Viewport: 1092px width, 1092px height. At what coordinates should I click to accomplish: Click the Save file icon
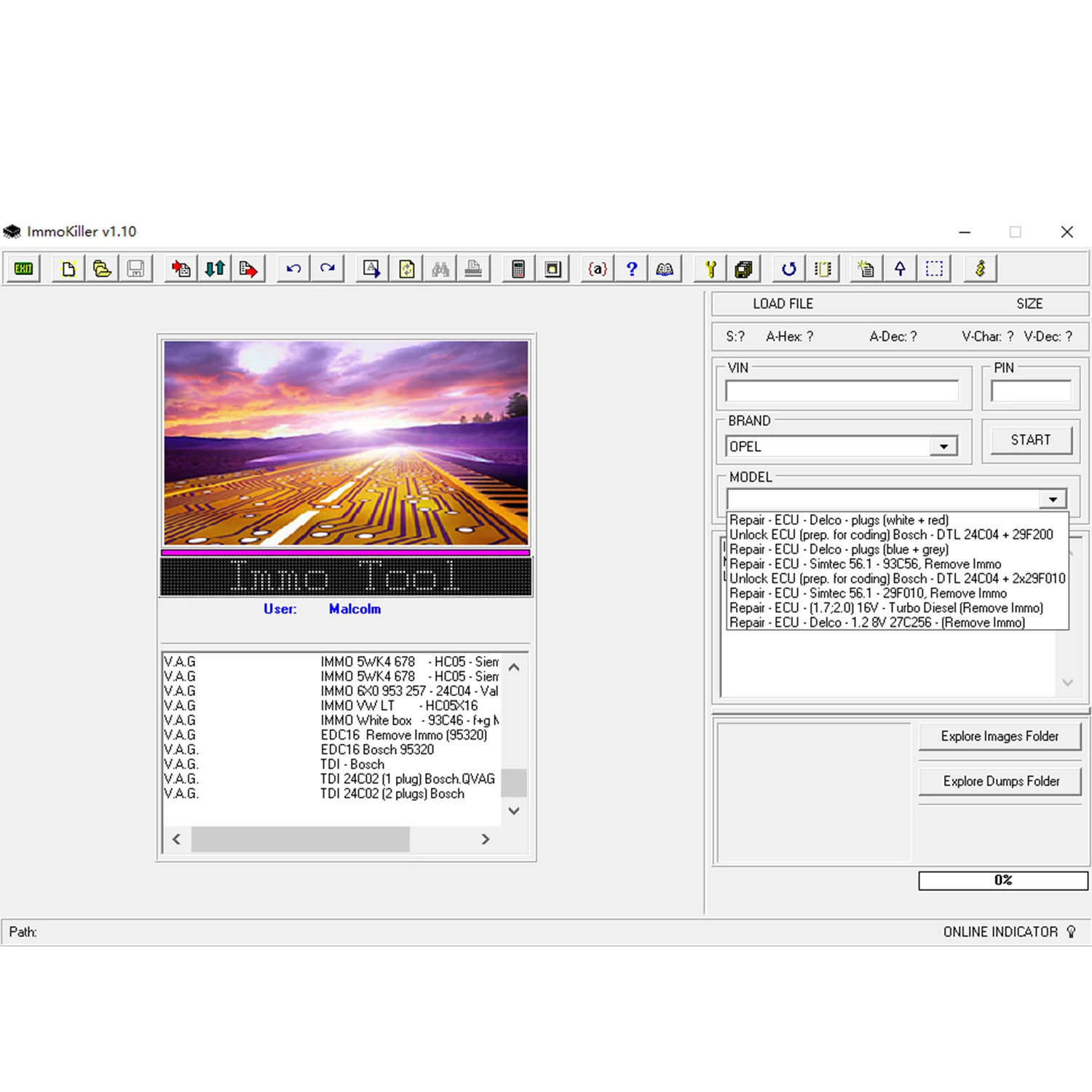point(135,269)
